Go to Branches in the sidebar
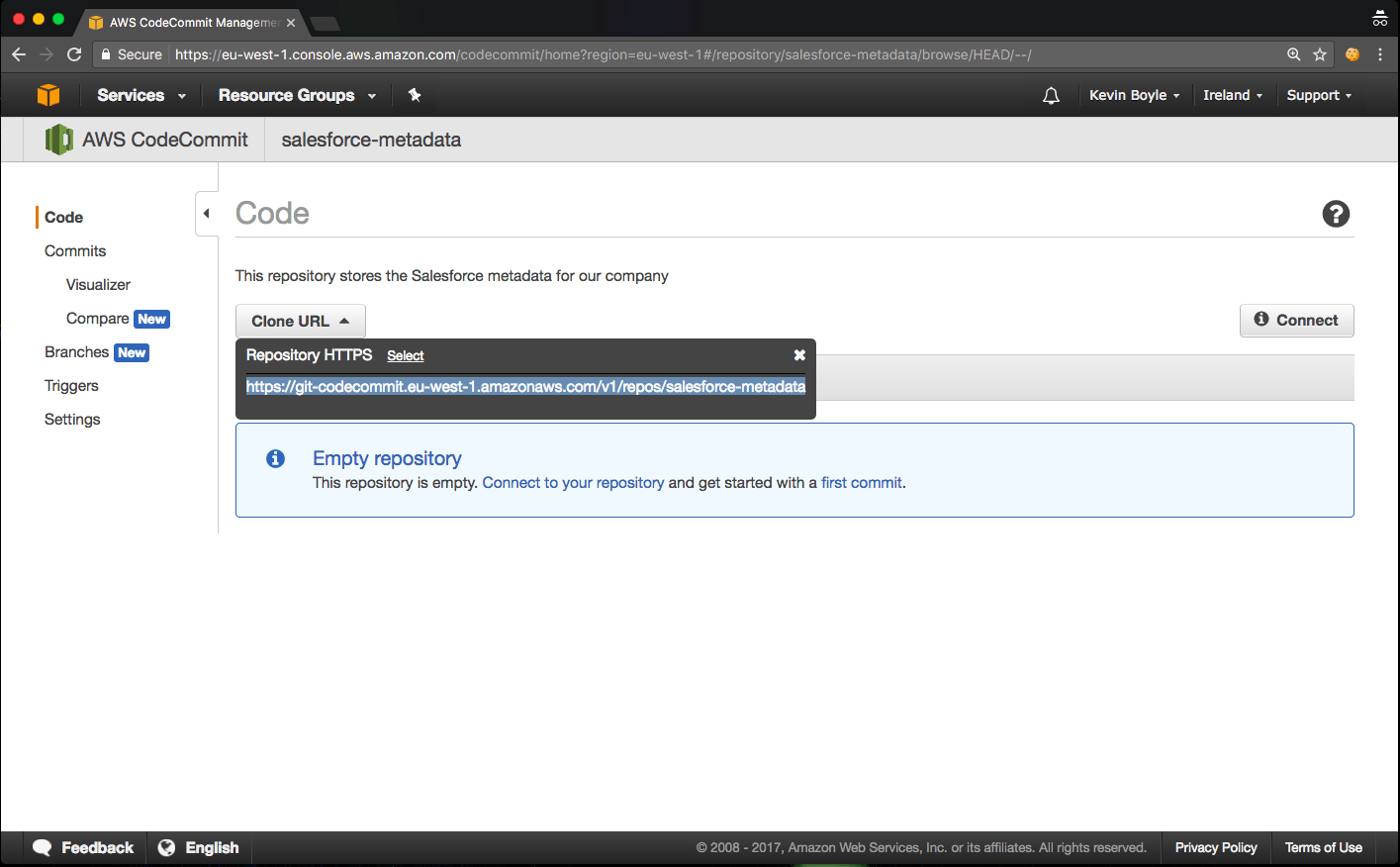The image size is (1400, 867). point(76,351)
